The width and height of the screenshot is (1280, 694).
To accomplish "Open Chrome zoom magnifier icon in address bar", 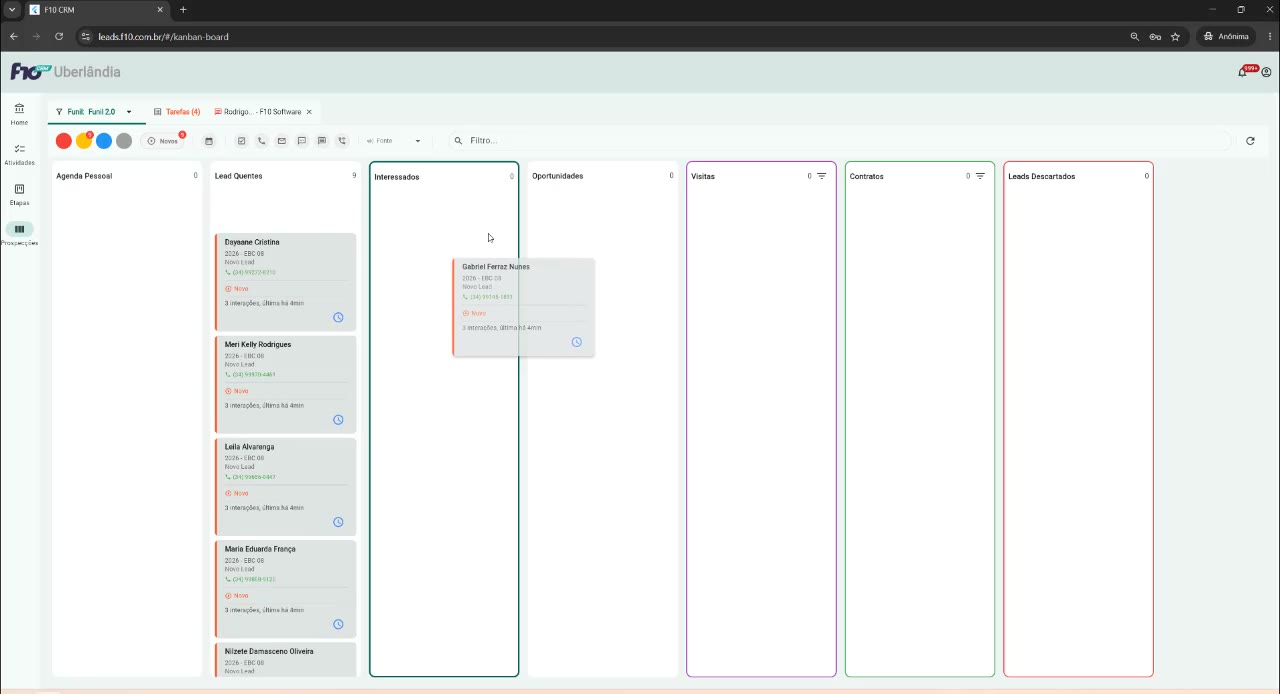I will coord(1134,37).
